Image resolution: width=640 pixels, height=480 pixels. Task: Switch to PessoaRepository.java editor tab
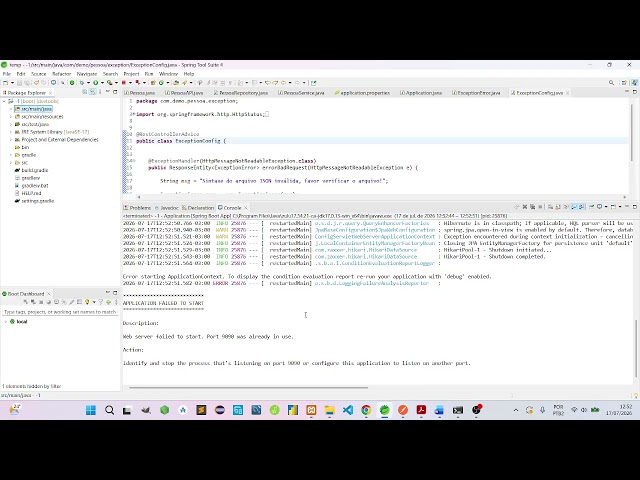(241, 93)
